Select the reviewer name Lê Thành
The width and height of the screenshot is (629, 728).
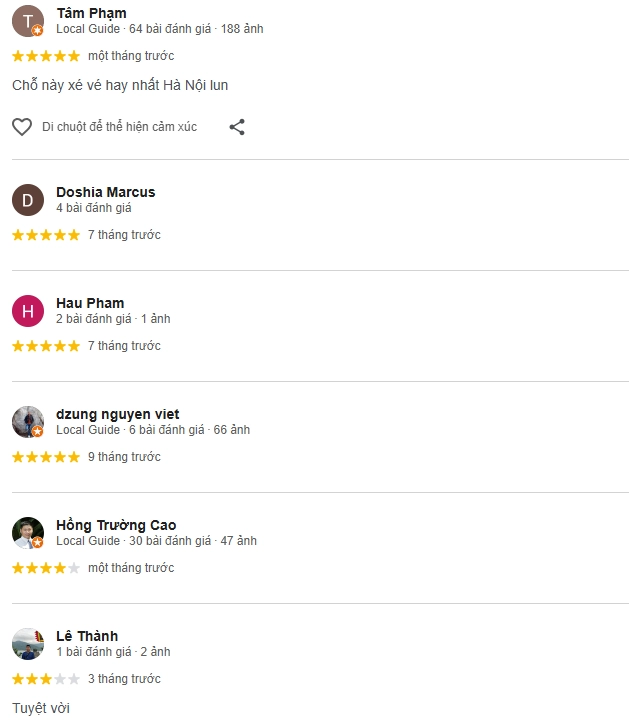pos(87,636)
